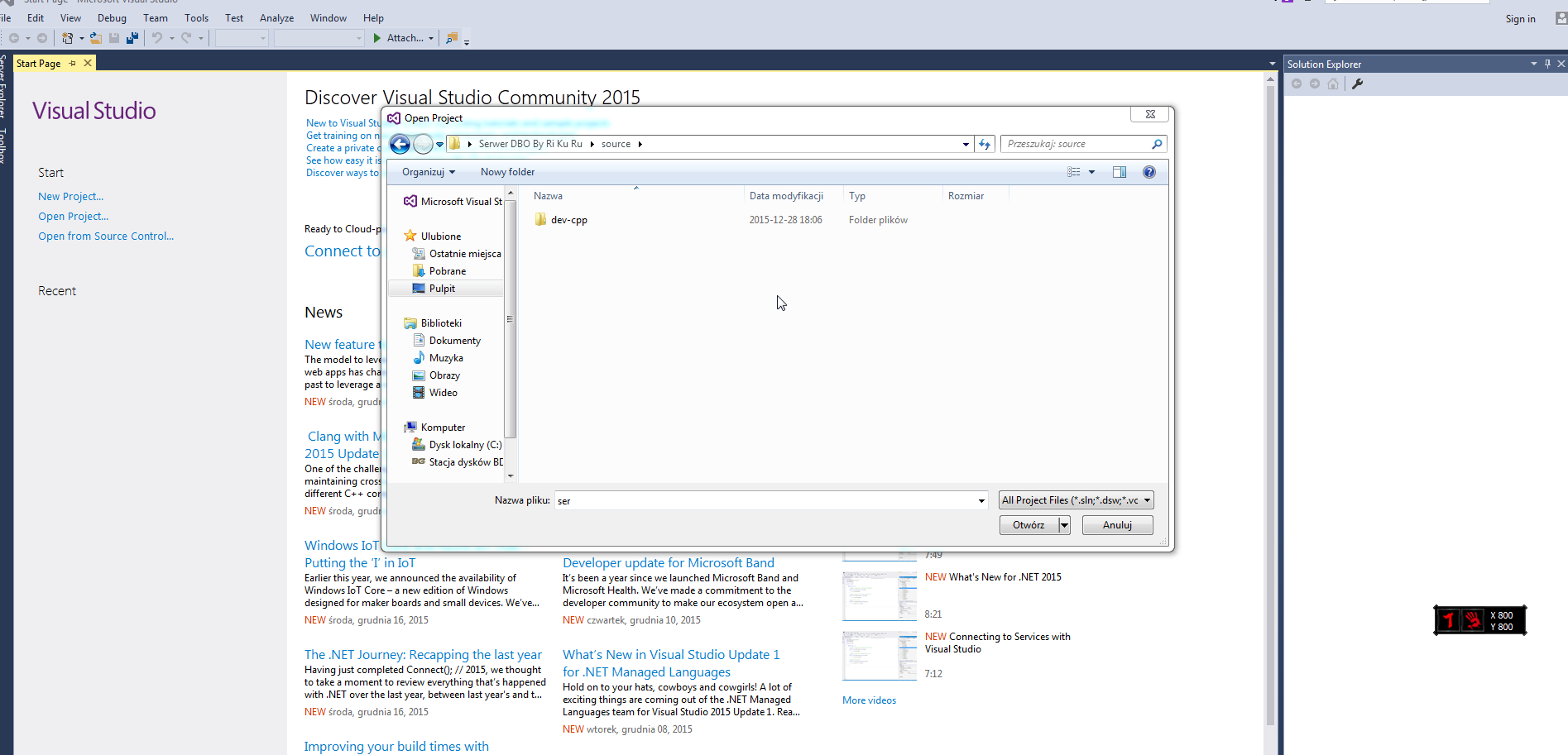This screenshot has height=755, width=1568.
Task: Click the Open File toolbar icon
Action: 96,38
